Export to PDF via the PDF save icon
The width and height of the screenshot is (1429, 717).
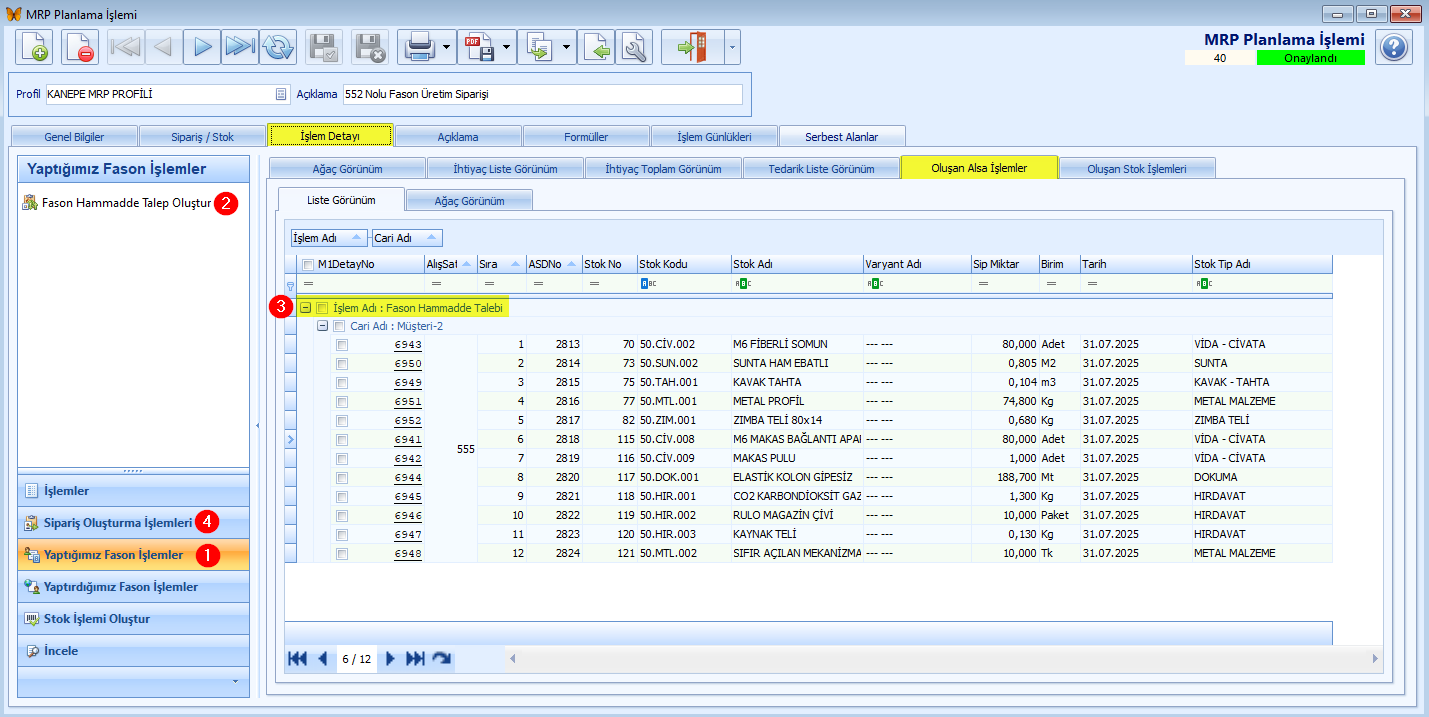pos(477,47)
